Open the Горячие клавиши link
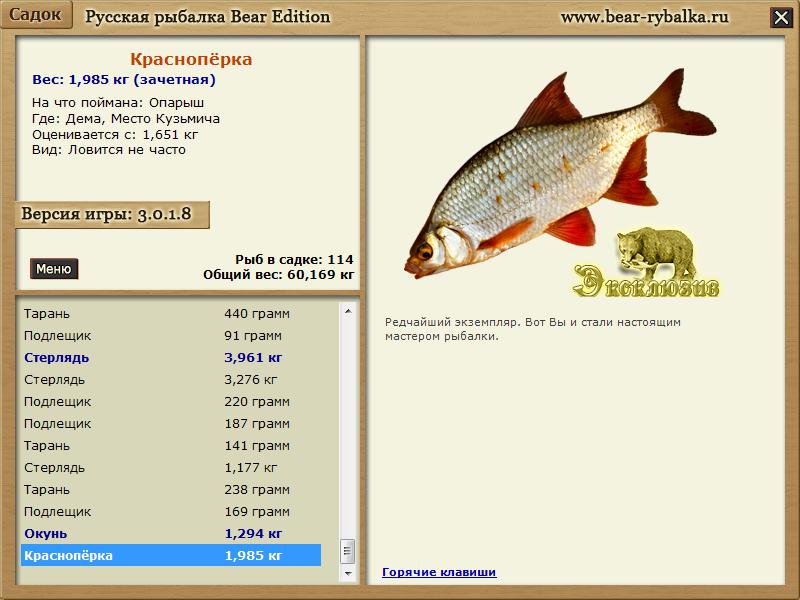Image resolution: width=800 pixels, height=600 pixels. (x=439, y=572)
